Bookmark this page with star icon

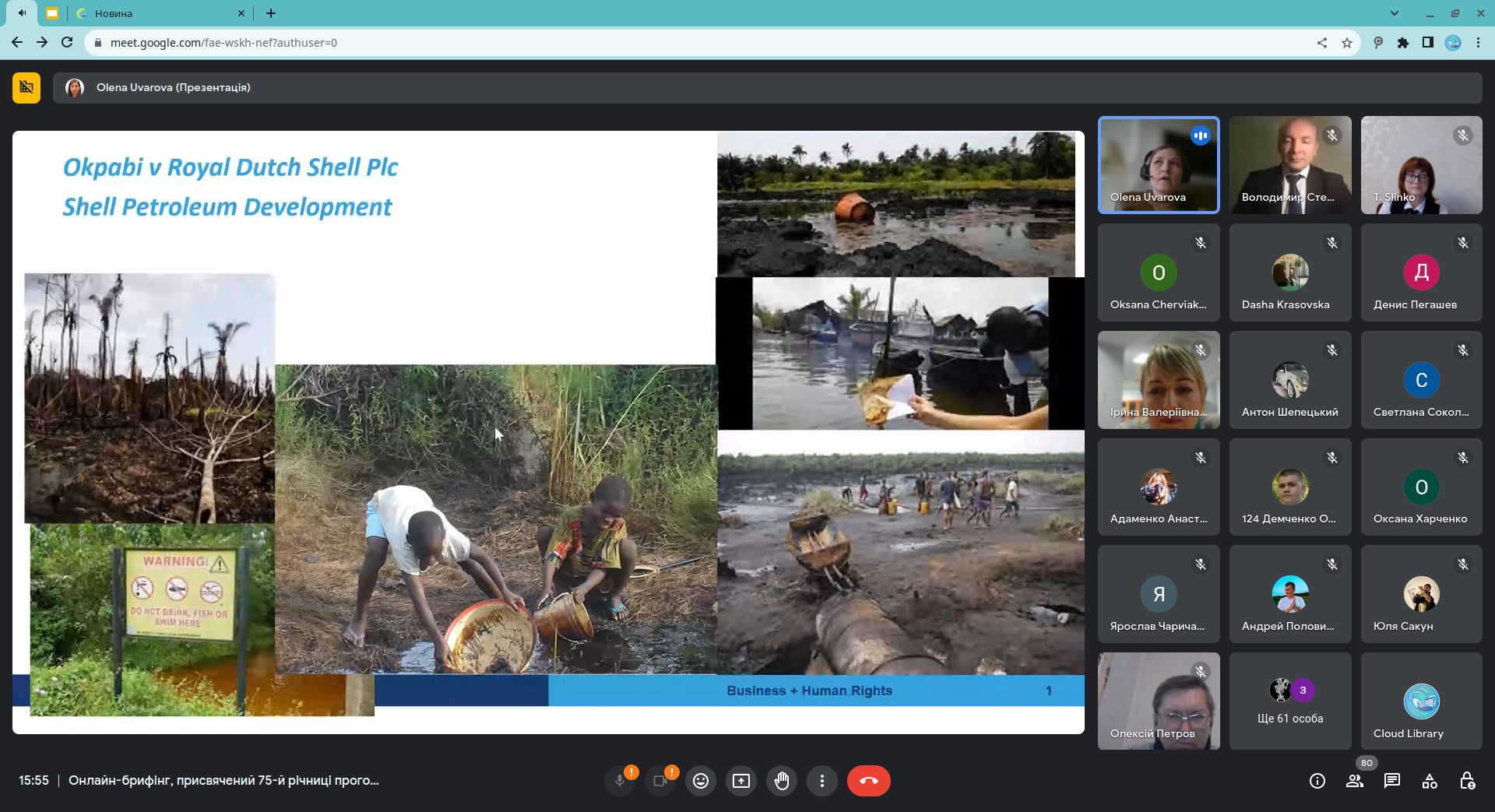1347,43
